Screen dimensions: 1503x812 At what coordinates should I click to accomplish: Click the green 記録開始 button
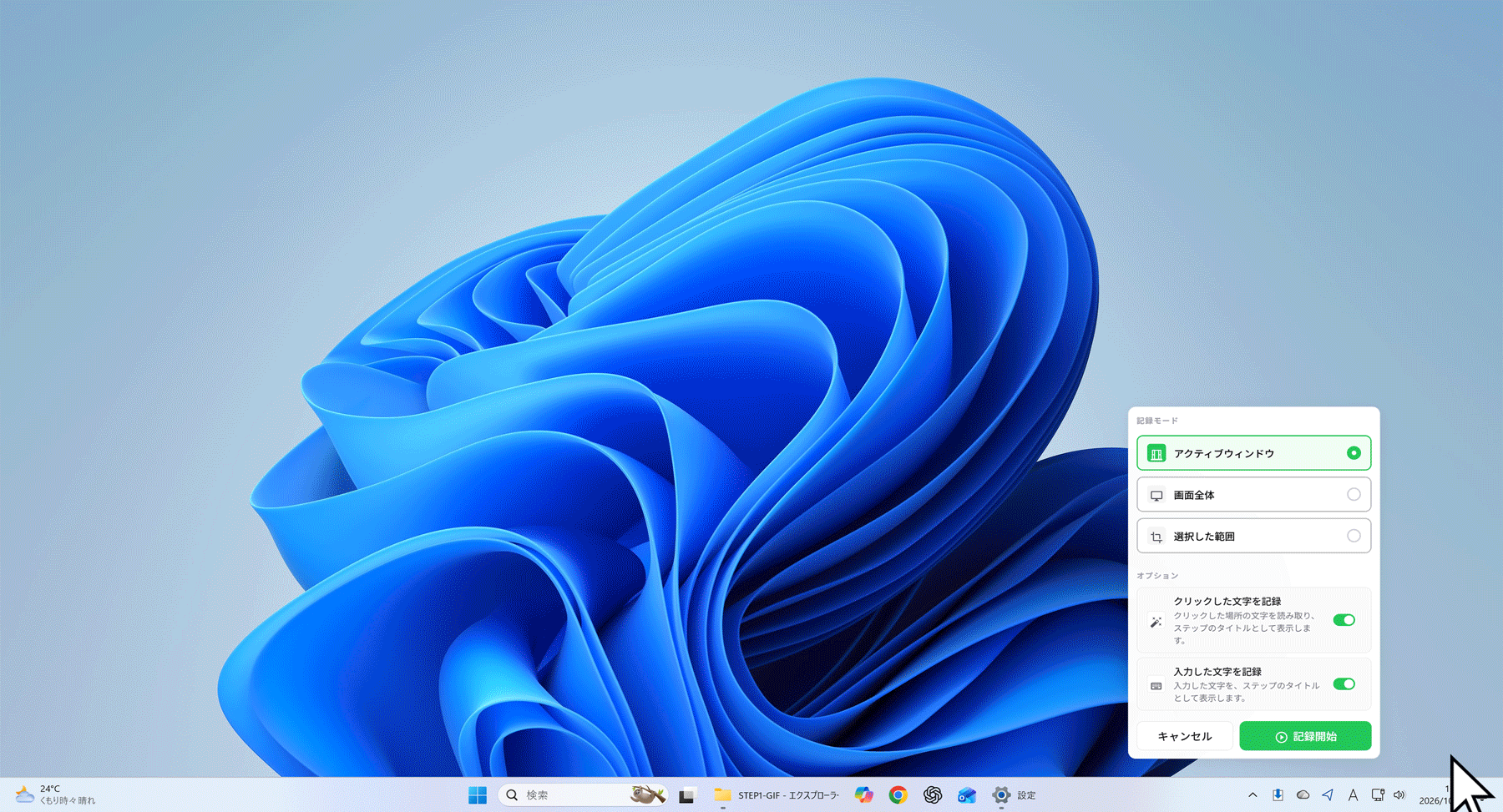click(x=1305, y=736)
